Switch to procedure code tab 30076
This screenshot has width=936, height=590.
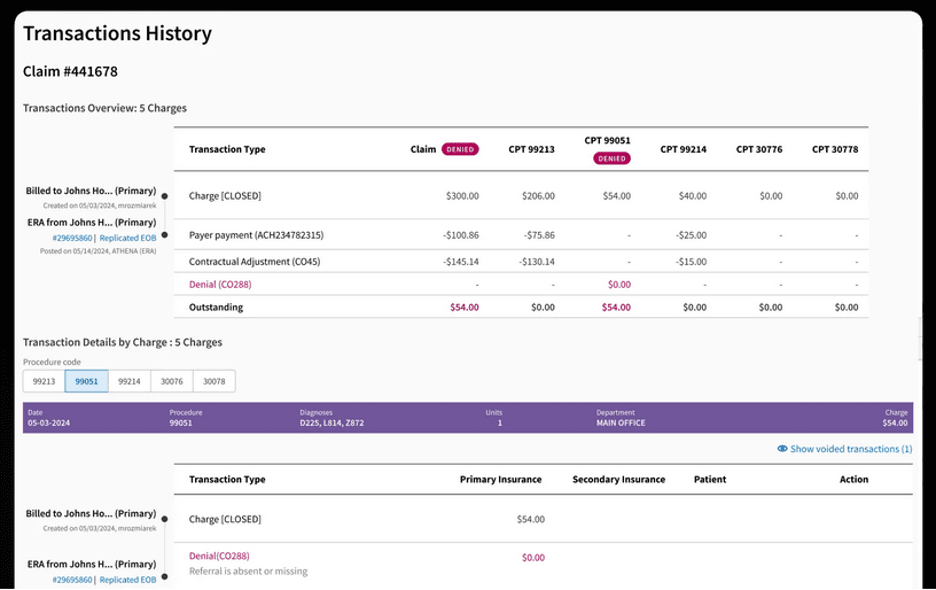coord(172,381)
